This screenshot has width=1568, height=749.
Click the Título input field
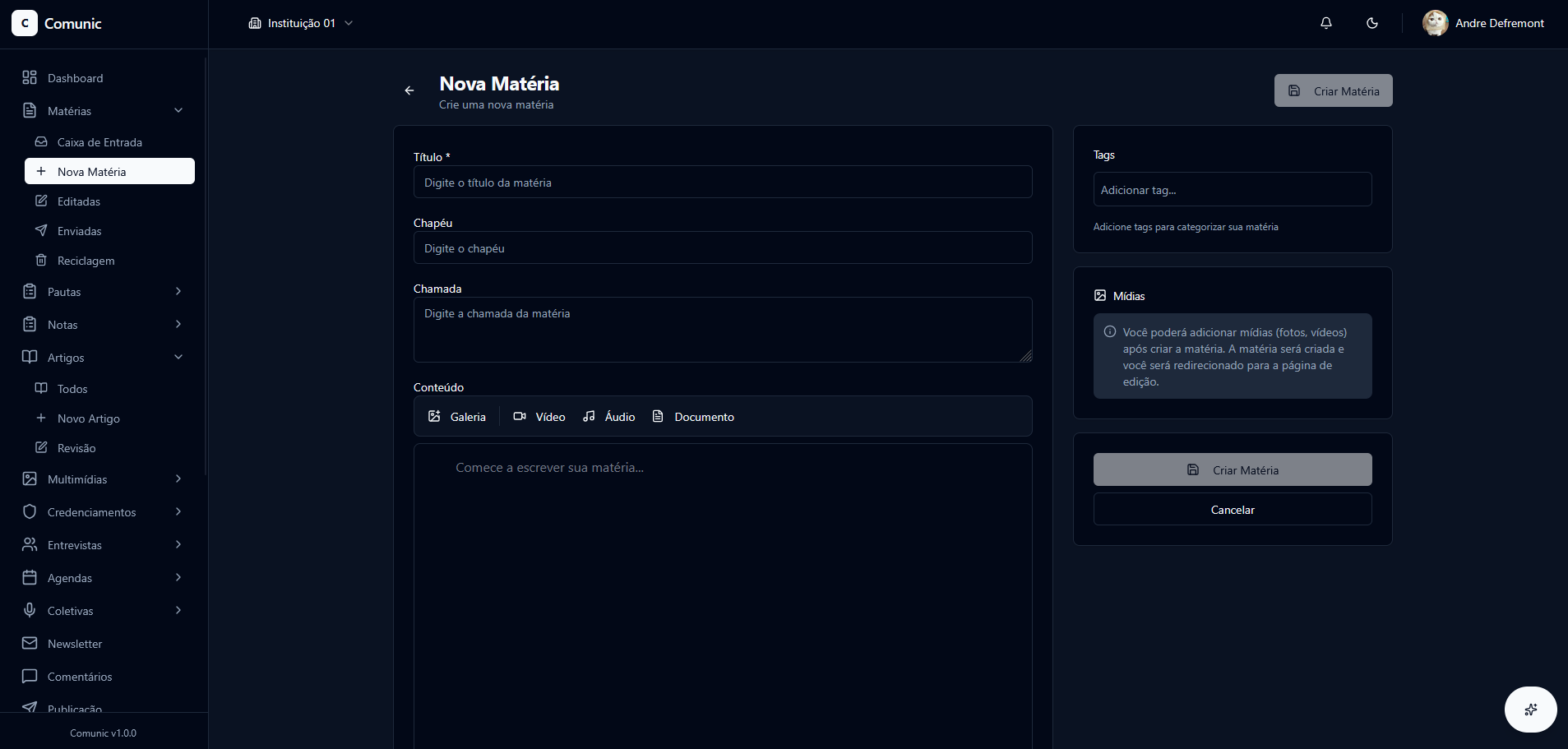pyautogui.click(x=722, y=183)
